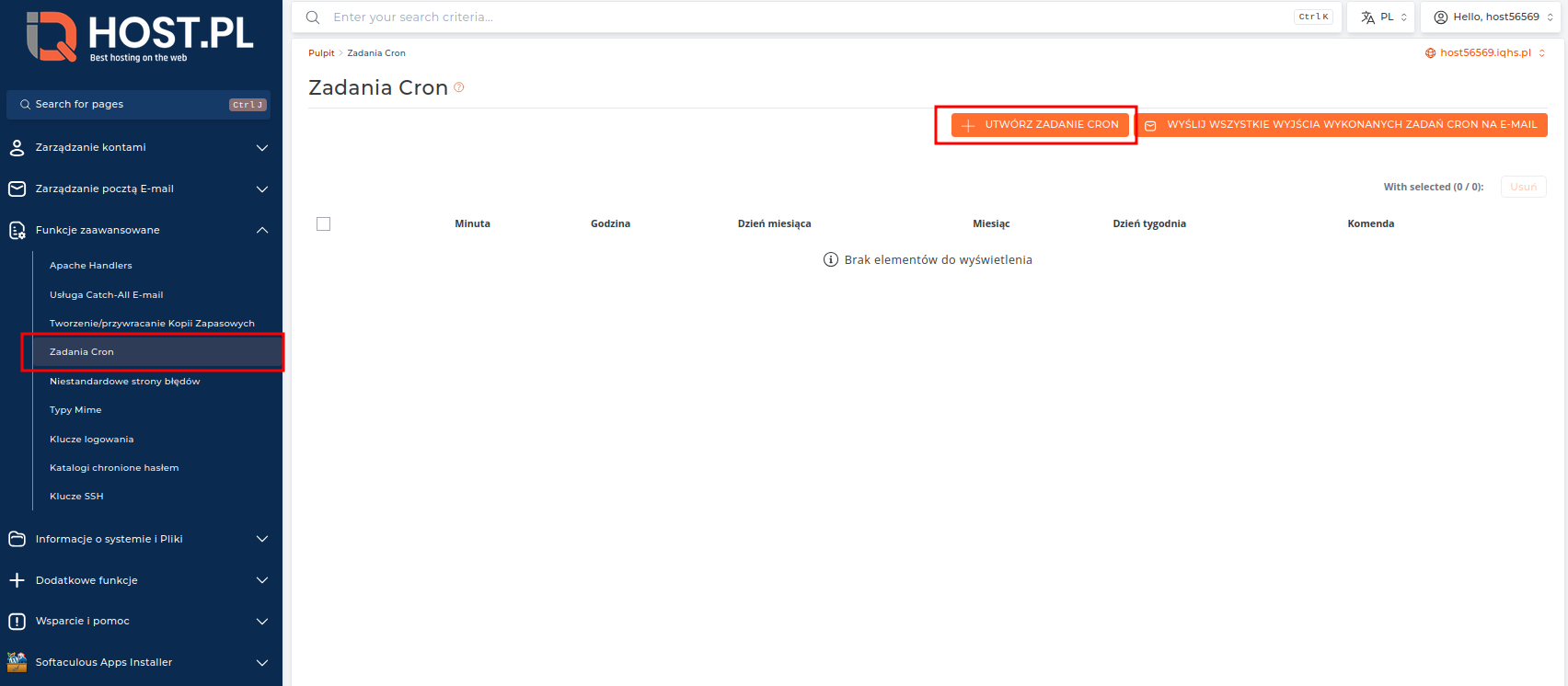Click the globe icon beside host56569.iqhs.pl
The image size is (1568, 686).
tap(1430, 53)
